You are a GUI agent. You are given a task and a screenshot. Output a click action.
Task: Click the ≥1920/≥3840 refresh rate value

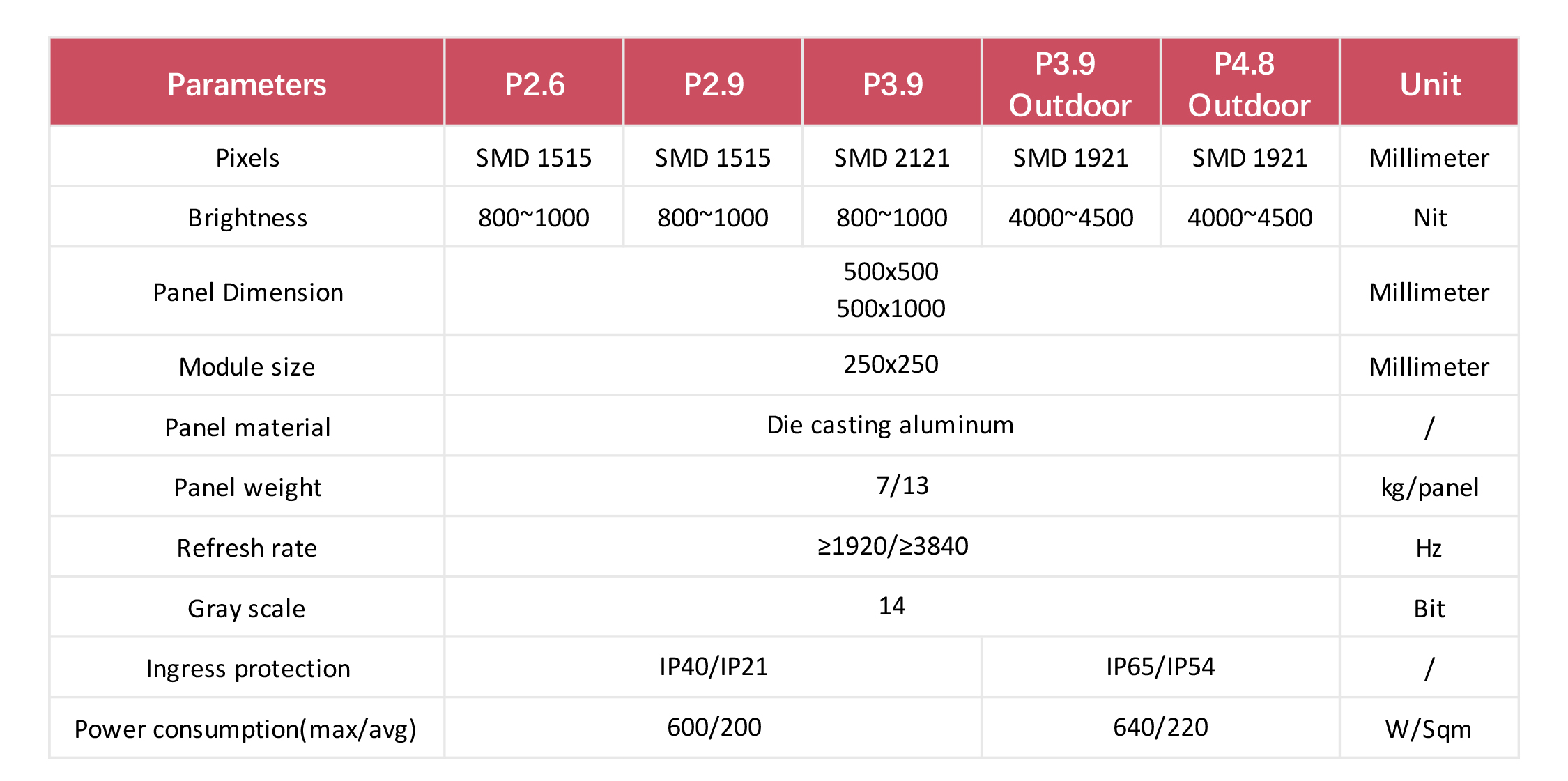pyautogui.click(x=893, y=546)
